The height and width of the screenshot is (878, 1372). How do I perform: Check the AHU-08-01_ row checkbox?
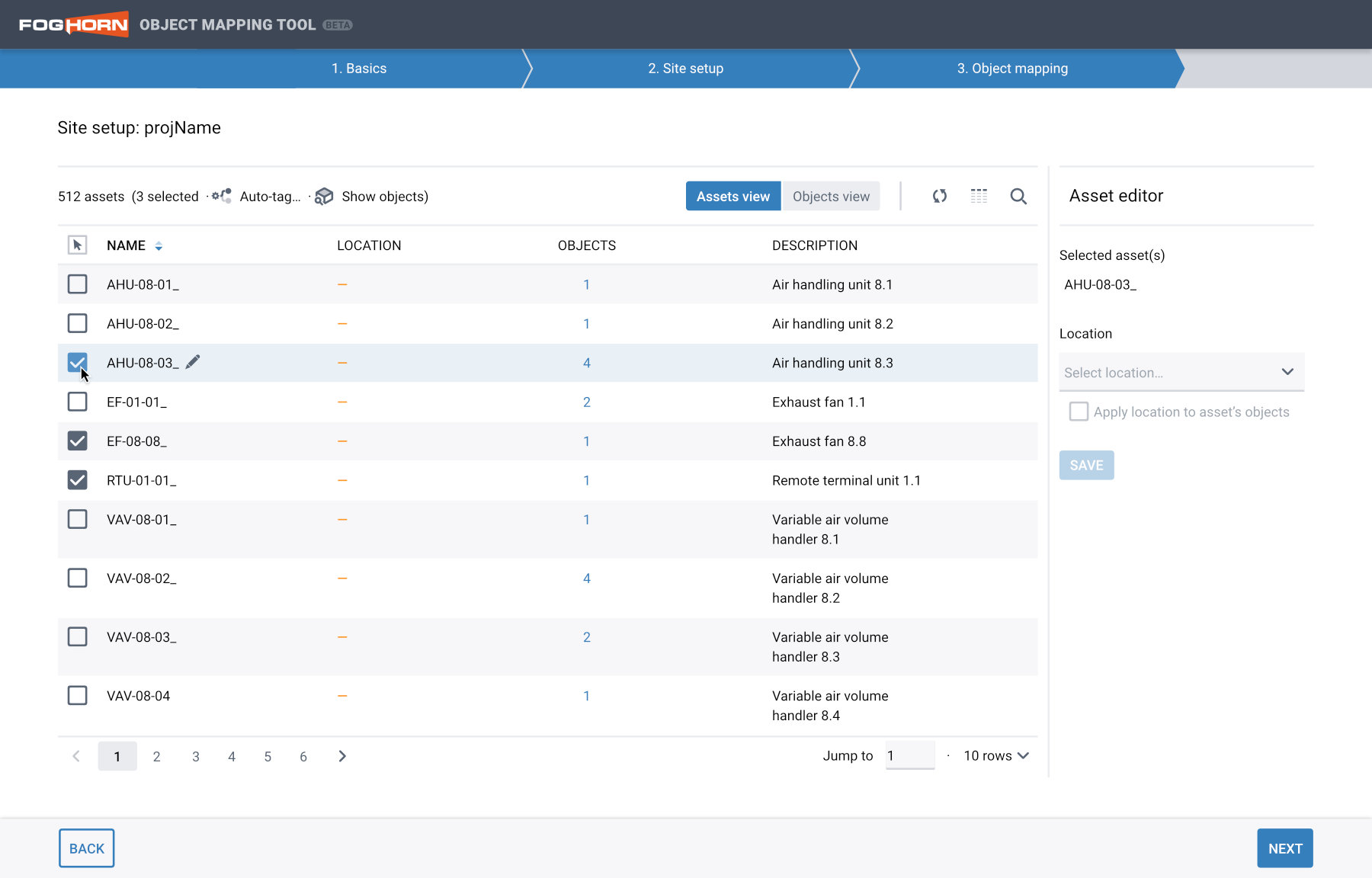pos(77,284)
